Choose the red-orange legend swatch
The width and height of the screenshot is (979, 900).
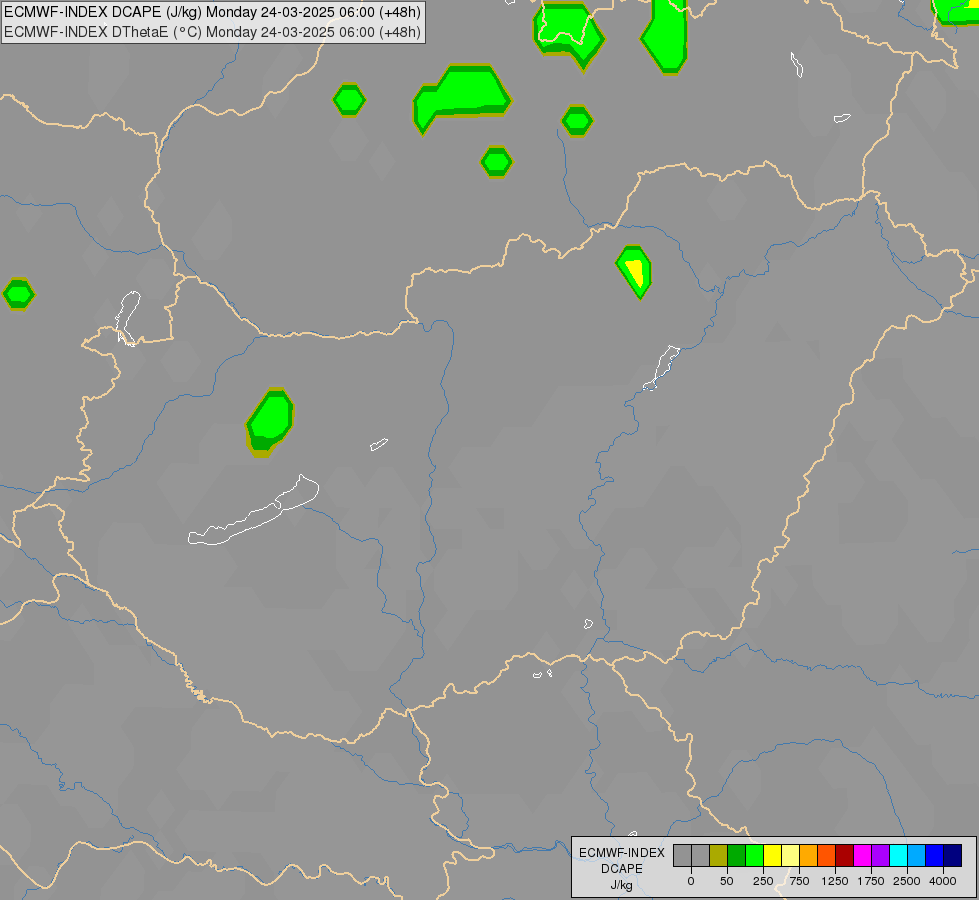827,856
